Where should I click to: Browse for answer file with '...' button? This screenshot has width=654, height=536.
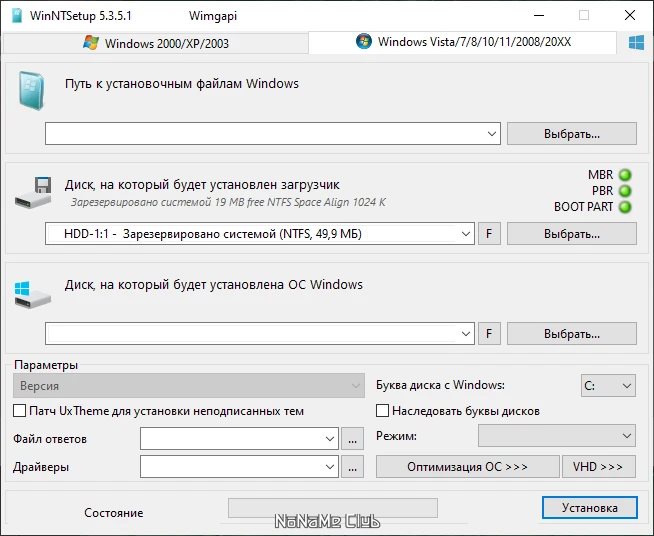point(352,439)
